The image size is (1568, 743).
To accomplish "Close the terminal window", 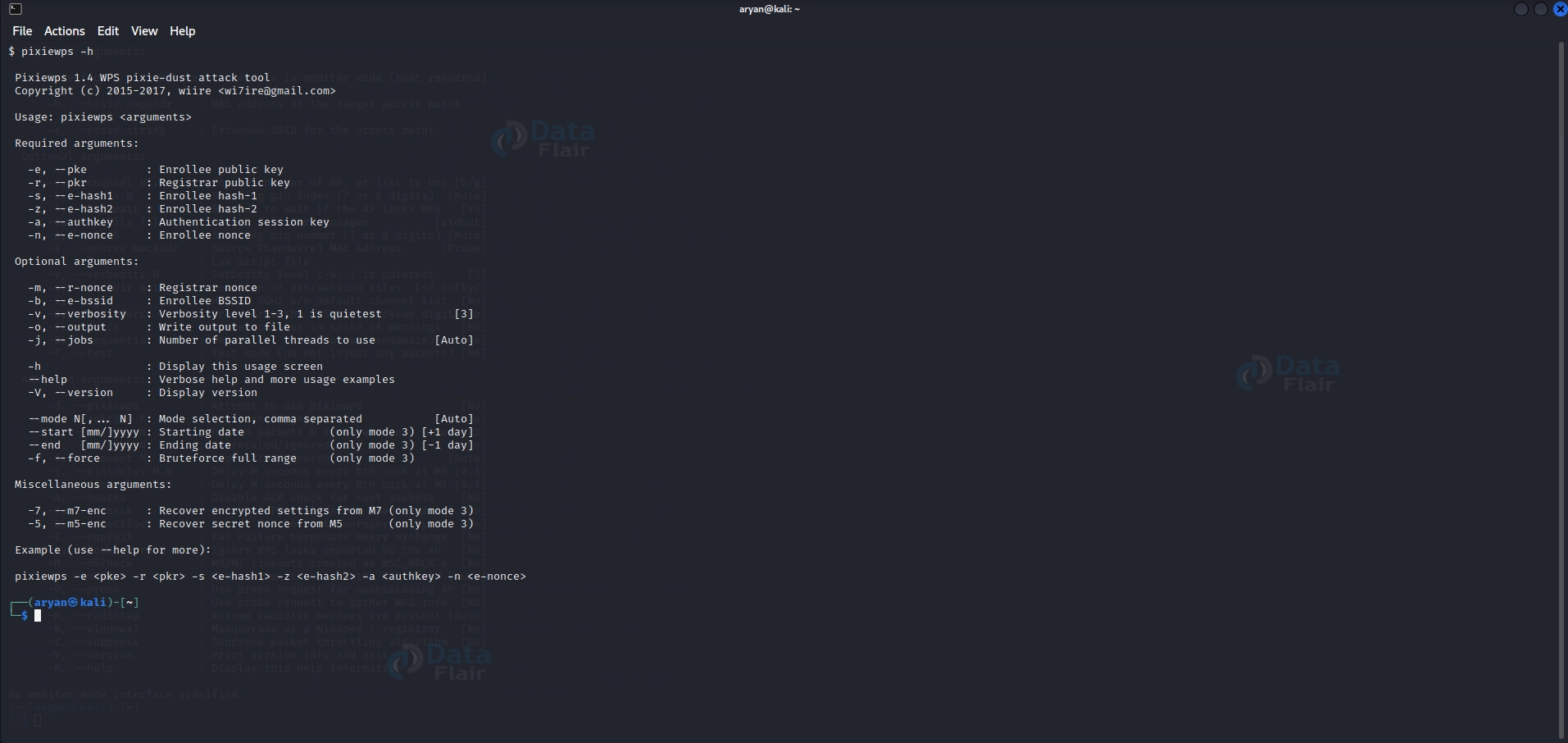I will tap(1560, 9).
